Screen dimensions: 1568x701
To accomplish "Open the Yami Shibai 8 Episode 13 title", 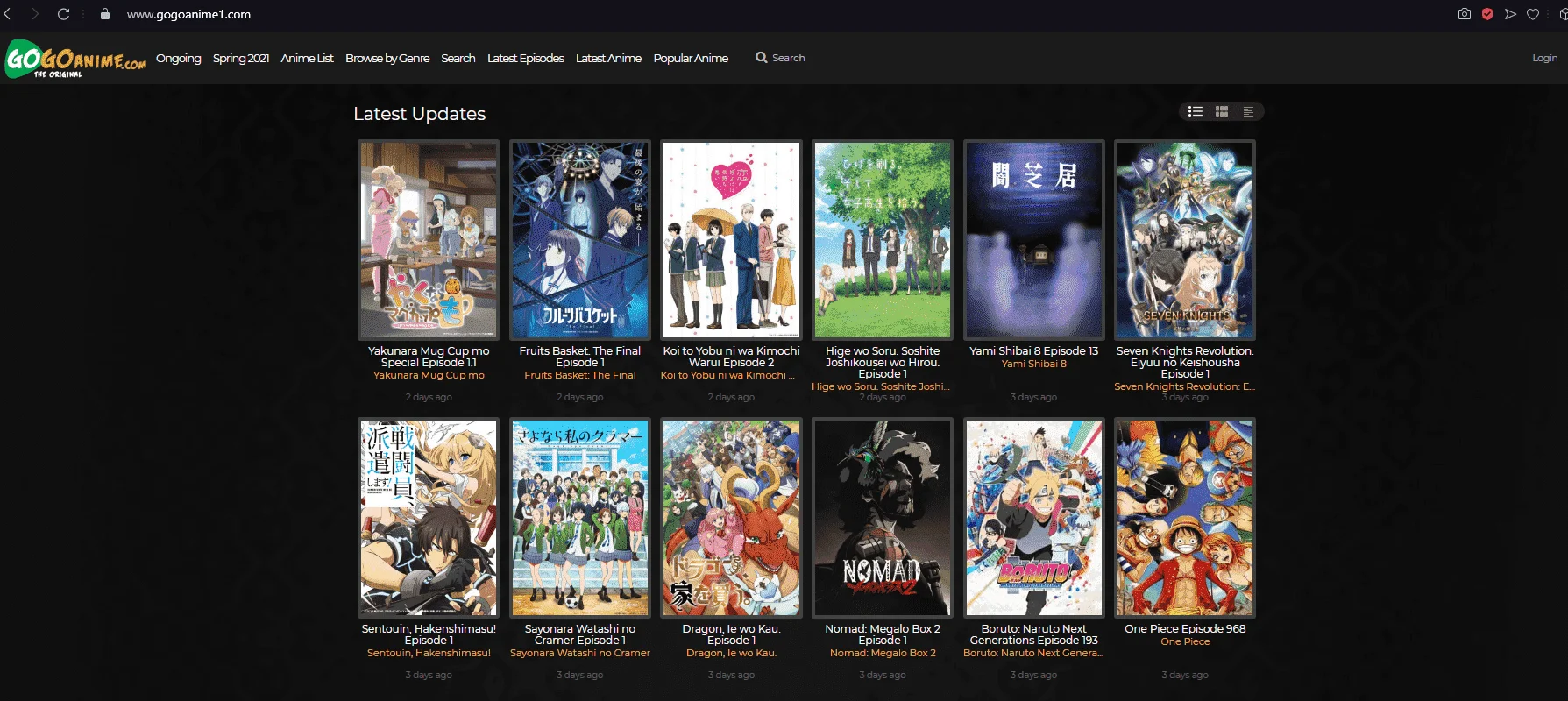I will coord(1034,350).
